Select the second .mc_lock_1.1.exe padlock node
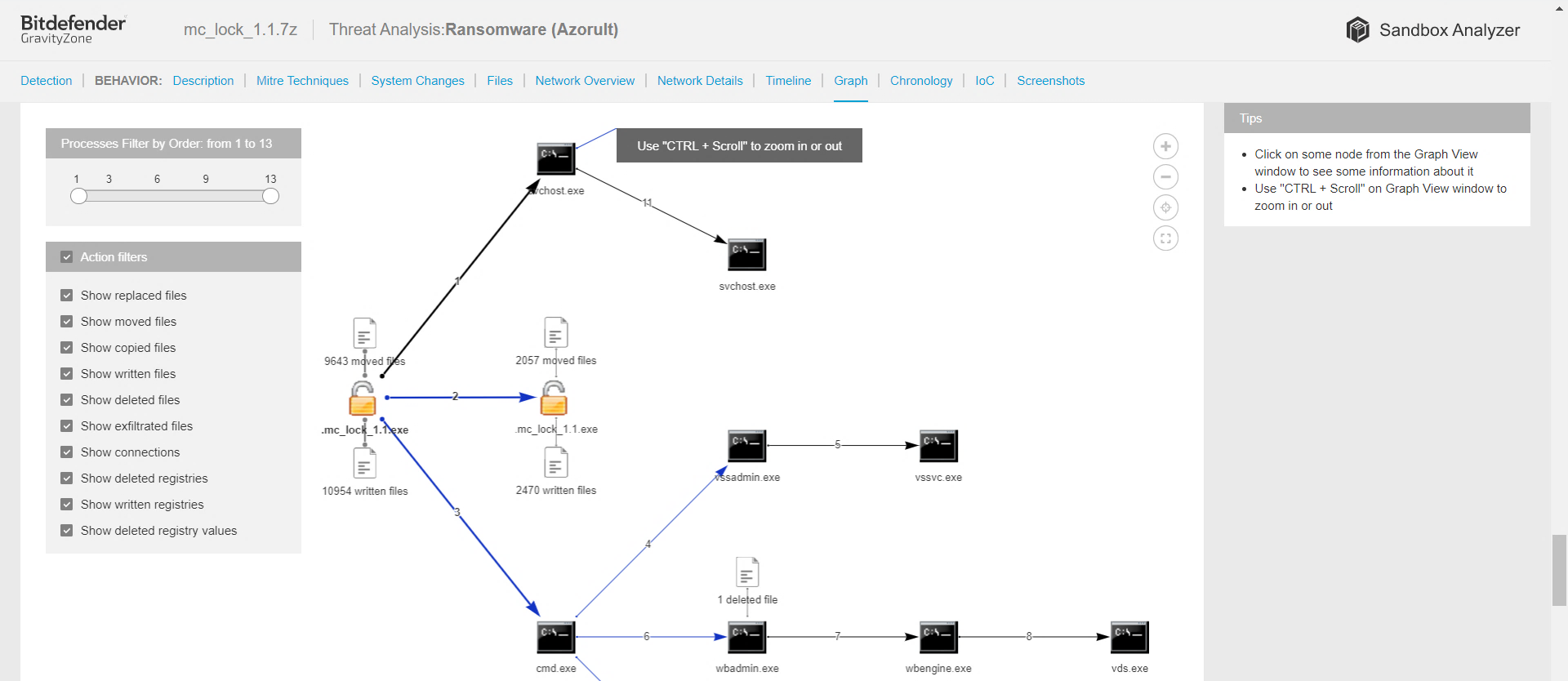 (554, 398)
